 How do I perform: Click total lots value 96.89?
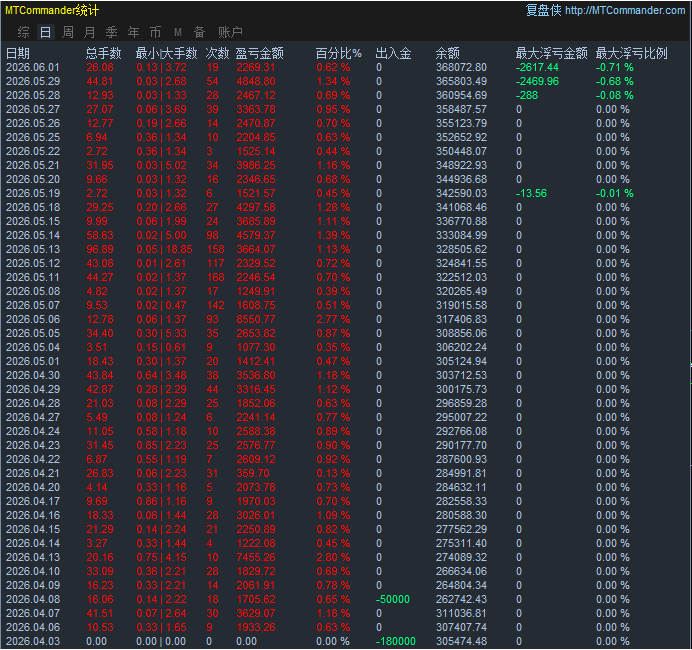(x=100, y=249)
